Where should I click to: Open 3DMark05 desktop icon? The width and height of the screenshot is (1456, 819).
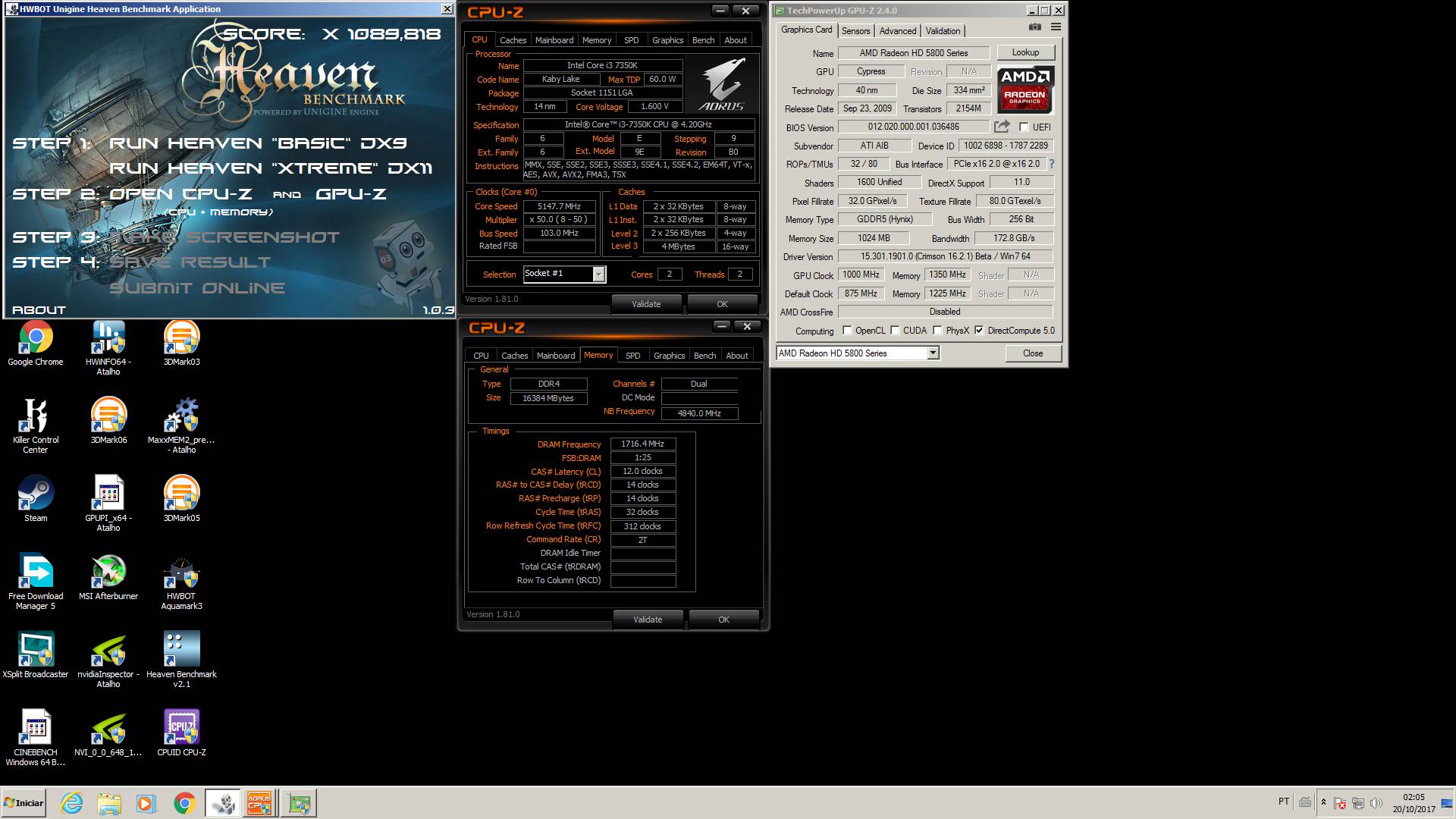point(182,500)
